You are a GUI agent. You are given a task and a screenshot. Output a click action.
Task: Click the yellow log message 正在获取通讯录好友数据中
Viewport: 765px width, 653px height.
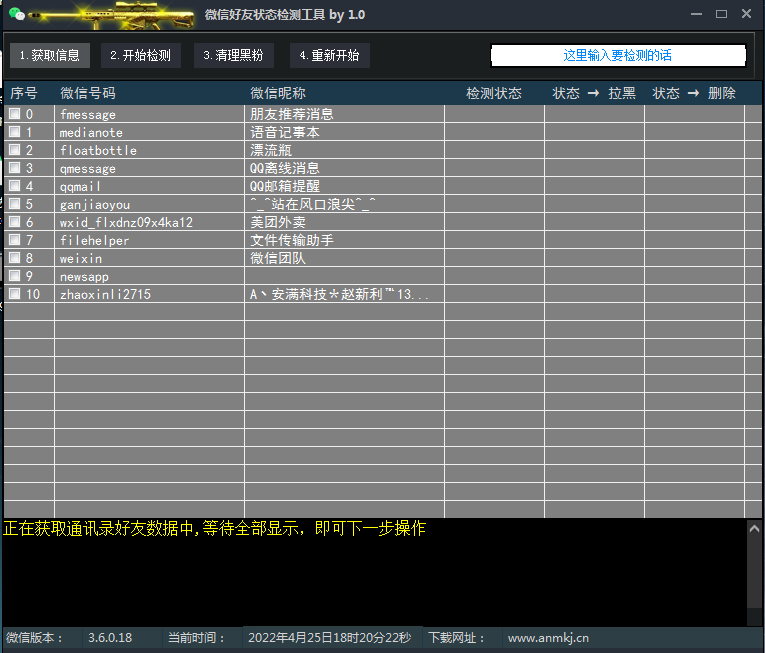point(214,529)
